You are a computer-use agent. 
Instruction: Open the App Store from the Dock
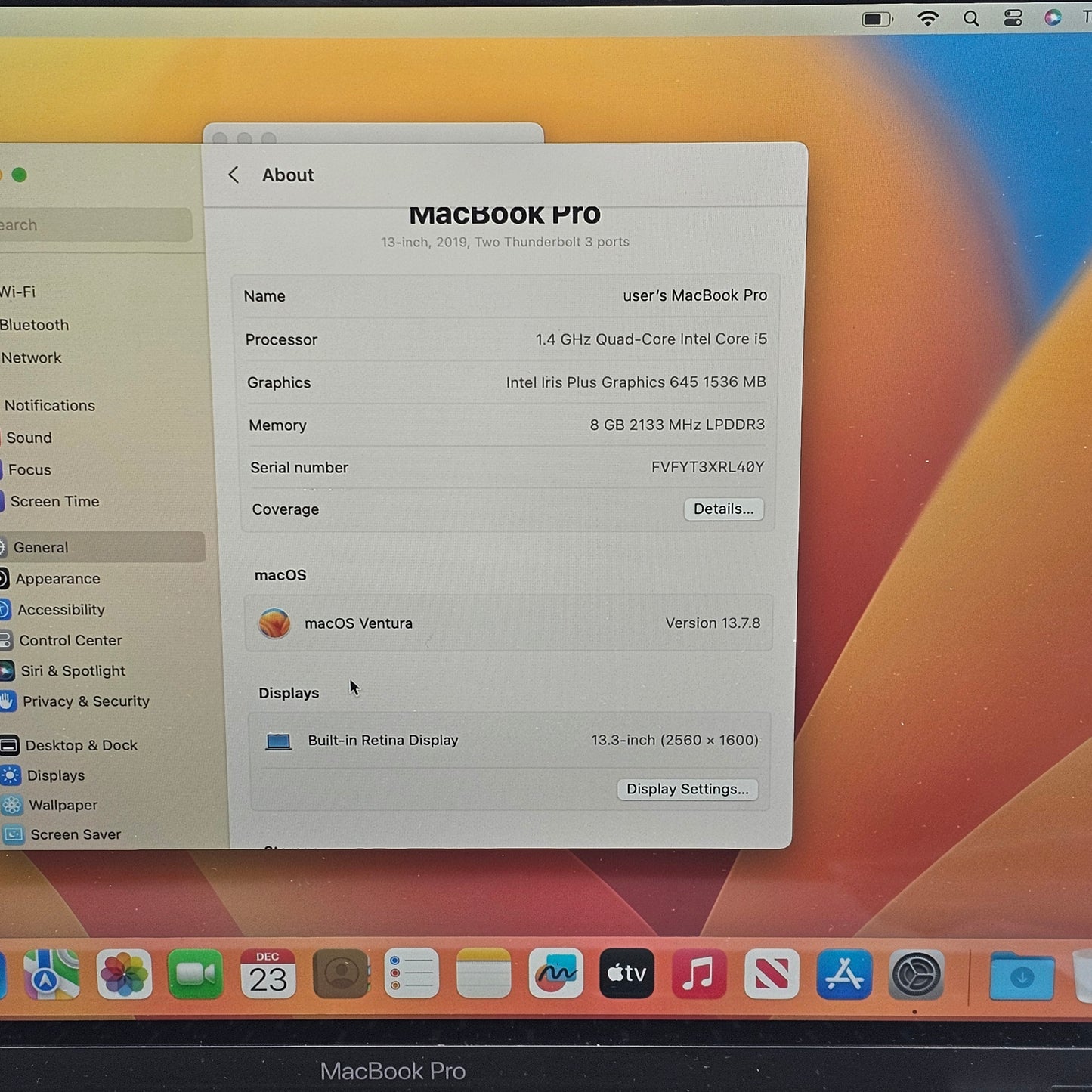click(x=844, y=975)
